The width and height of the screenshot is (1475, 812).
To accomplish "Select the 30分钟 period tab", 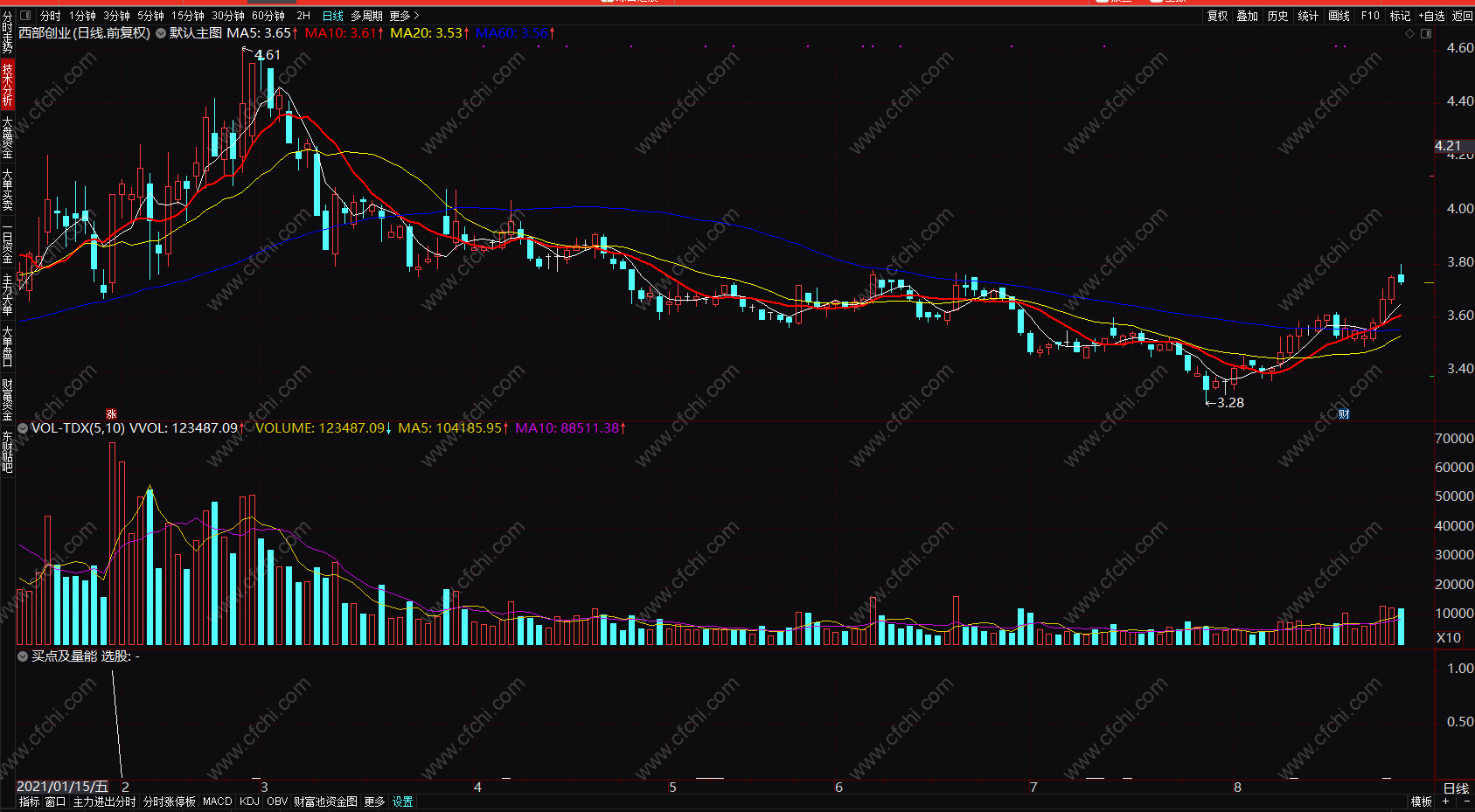I will tap(228, 16).
